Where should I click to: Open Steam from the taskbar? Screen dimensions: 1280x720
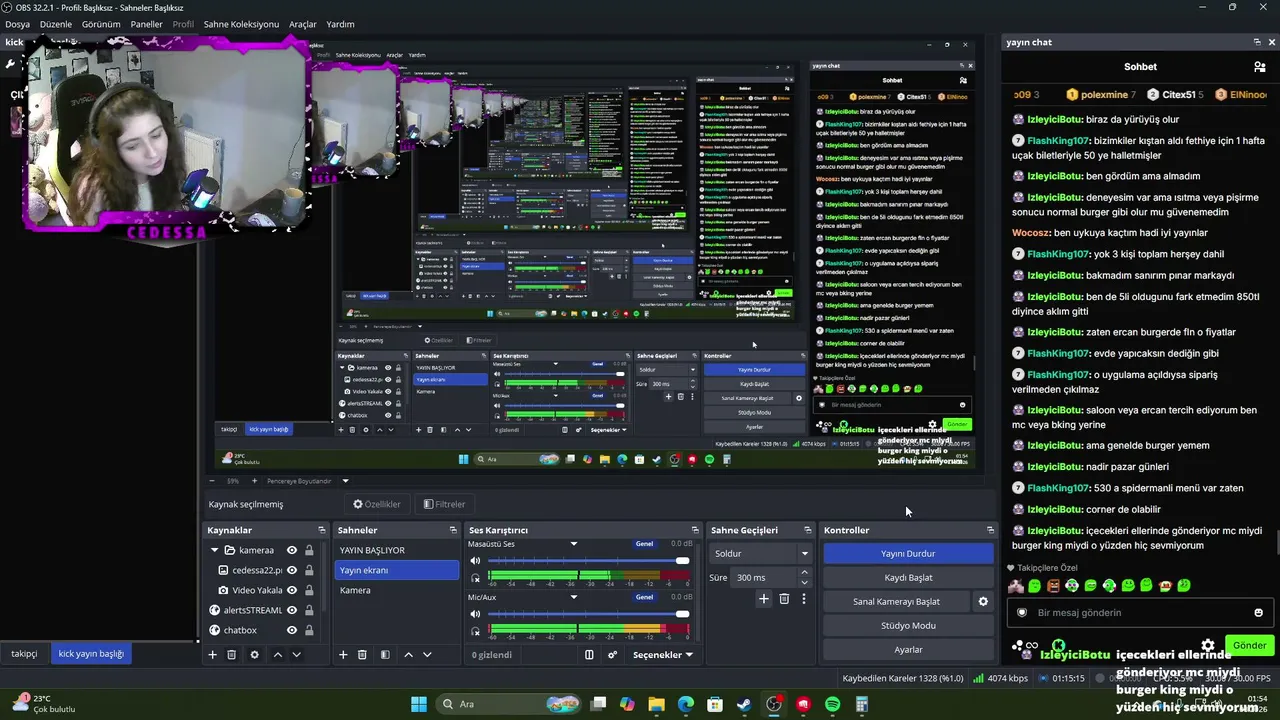744,704
